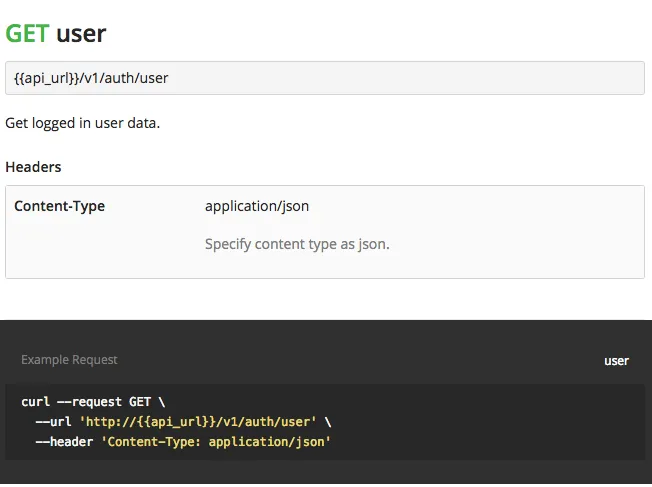Open the "user" example selector in dark panel

(x=616, y=360)
